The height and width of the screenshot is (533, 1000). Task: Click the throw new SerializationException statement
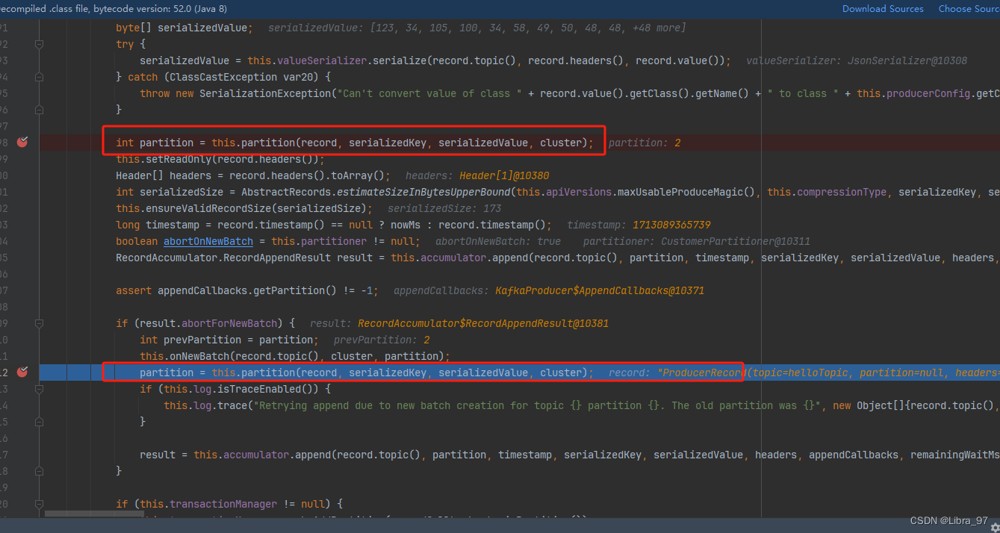pos(570,94)
